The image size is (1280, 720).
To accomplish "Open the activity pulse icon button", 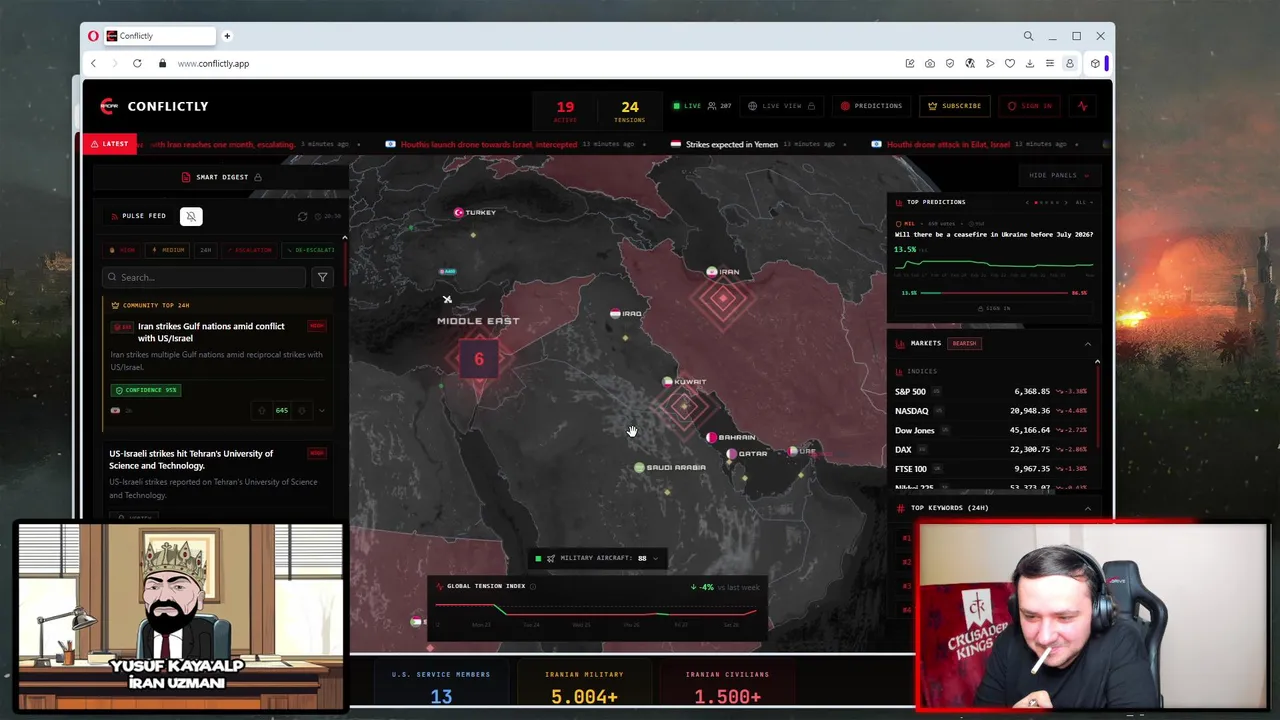I will pos(1082,106).
